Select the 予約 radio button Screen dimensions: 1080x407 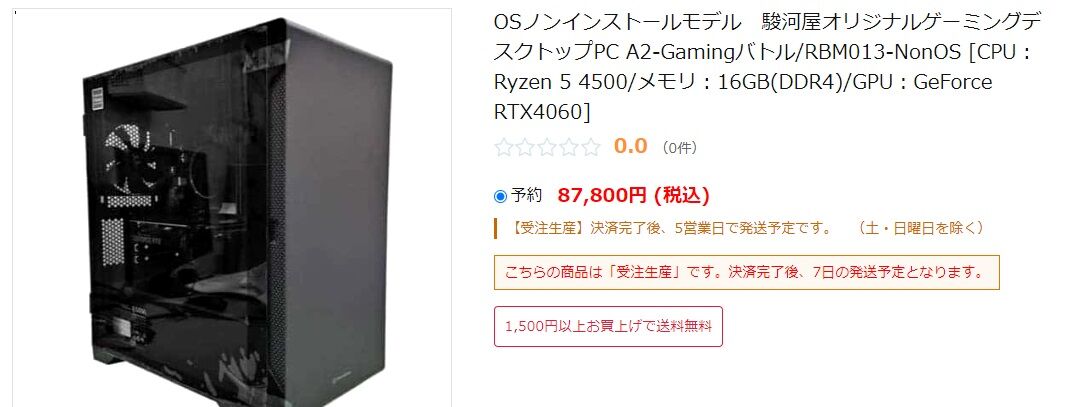(x=501, y=196)
